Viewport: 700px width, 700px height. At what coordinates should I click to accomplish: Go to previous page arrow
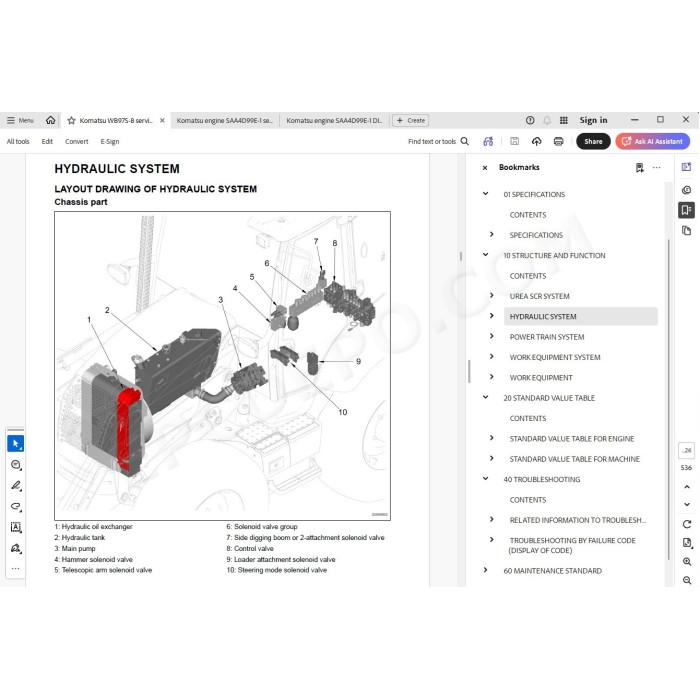687,487
